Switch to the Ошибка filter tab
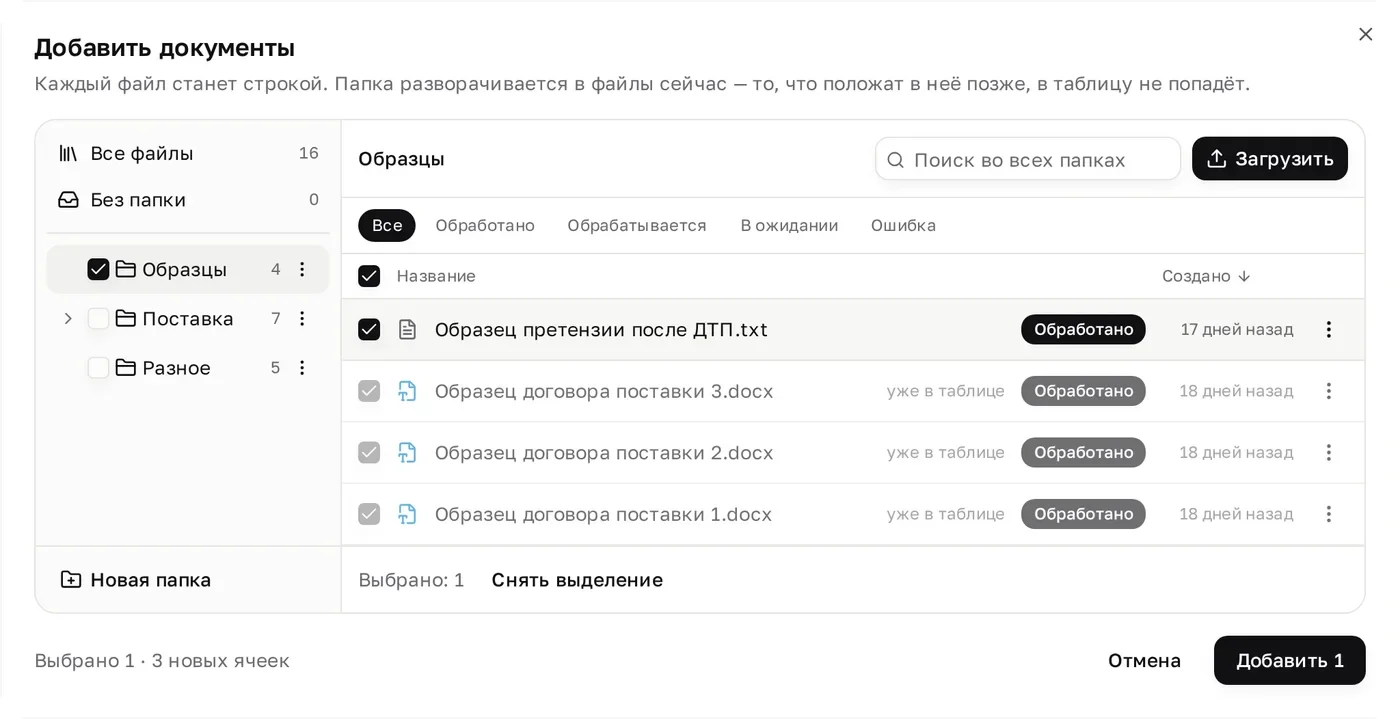 [x=903, y=225]
